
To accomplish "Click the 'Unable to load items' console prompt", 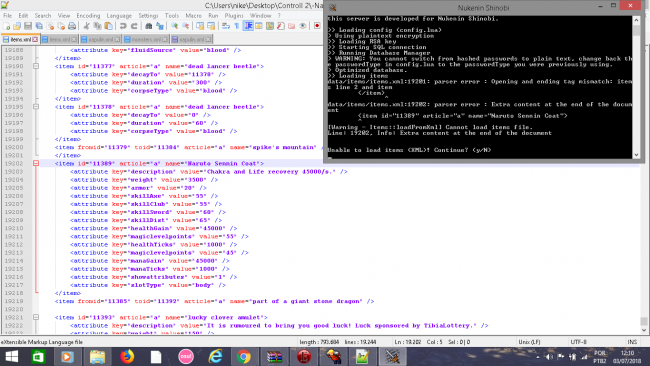I will click(x=409, y=150).
